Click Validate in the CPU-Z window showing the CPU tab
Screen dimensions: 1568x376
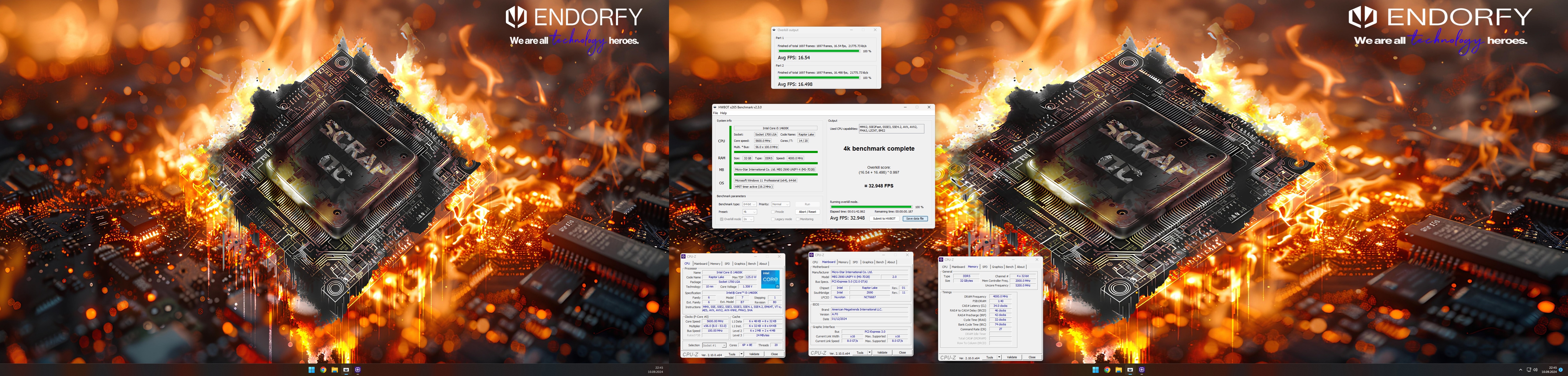click(754, 354)
